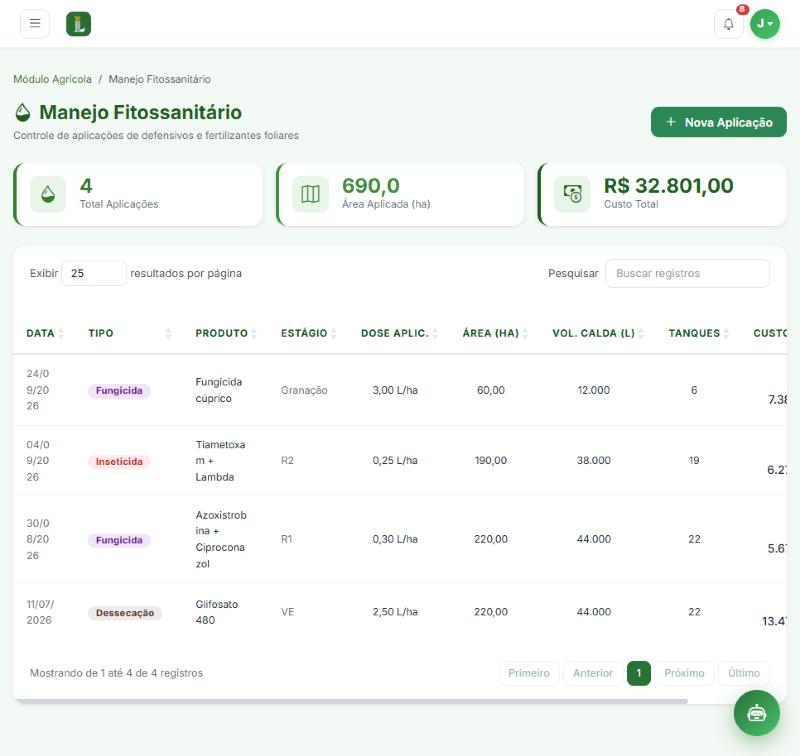
Task: Focus the Buscar registros search field
Action: (687, 273)
